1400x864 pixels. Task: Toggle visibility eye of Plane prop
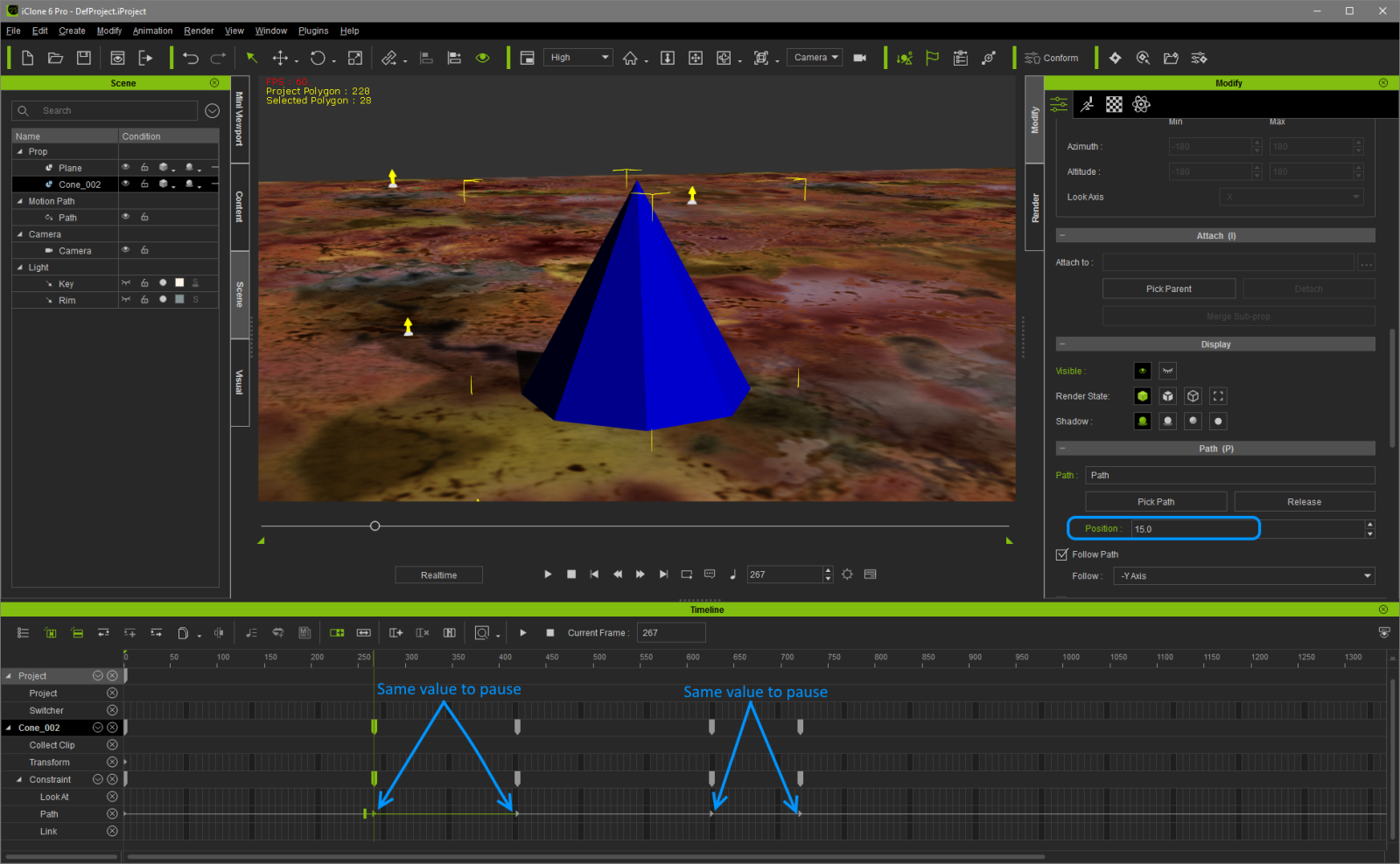coord(126,167)
